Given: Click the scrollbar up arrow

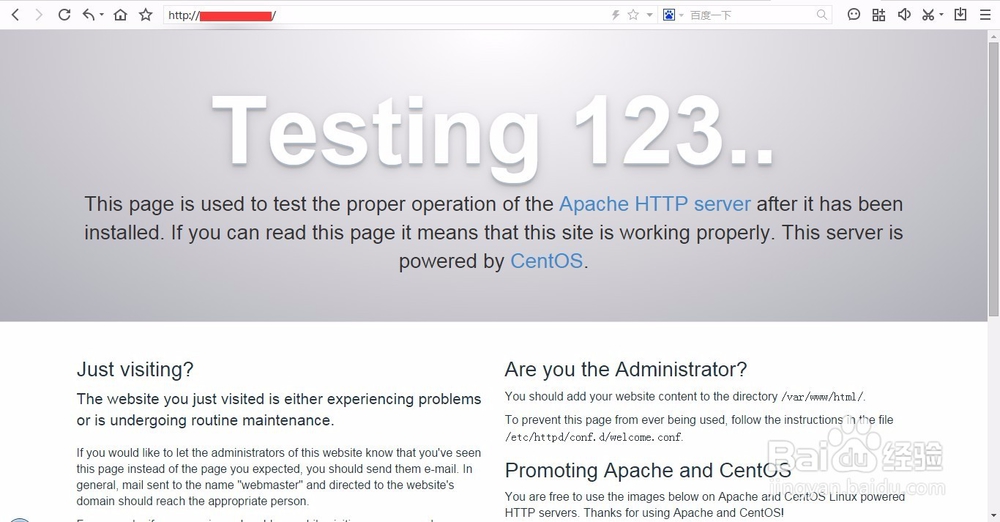Looking at the screenshot, I should click(x=994, y=35).
